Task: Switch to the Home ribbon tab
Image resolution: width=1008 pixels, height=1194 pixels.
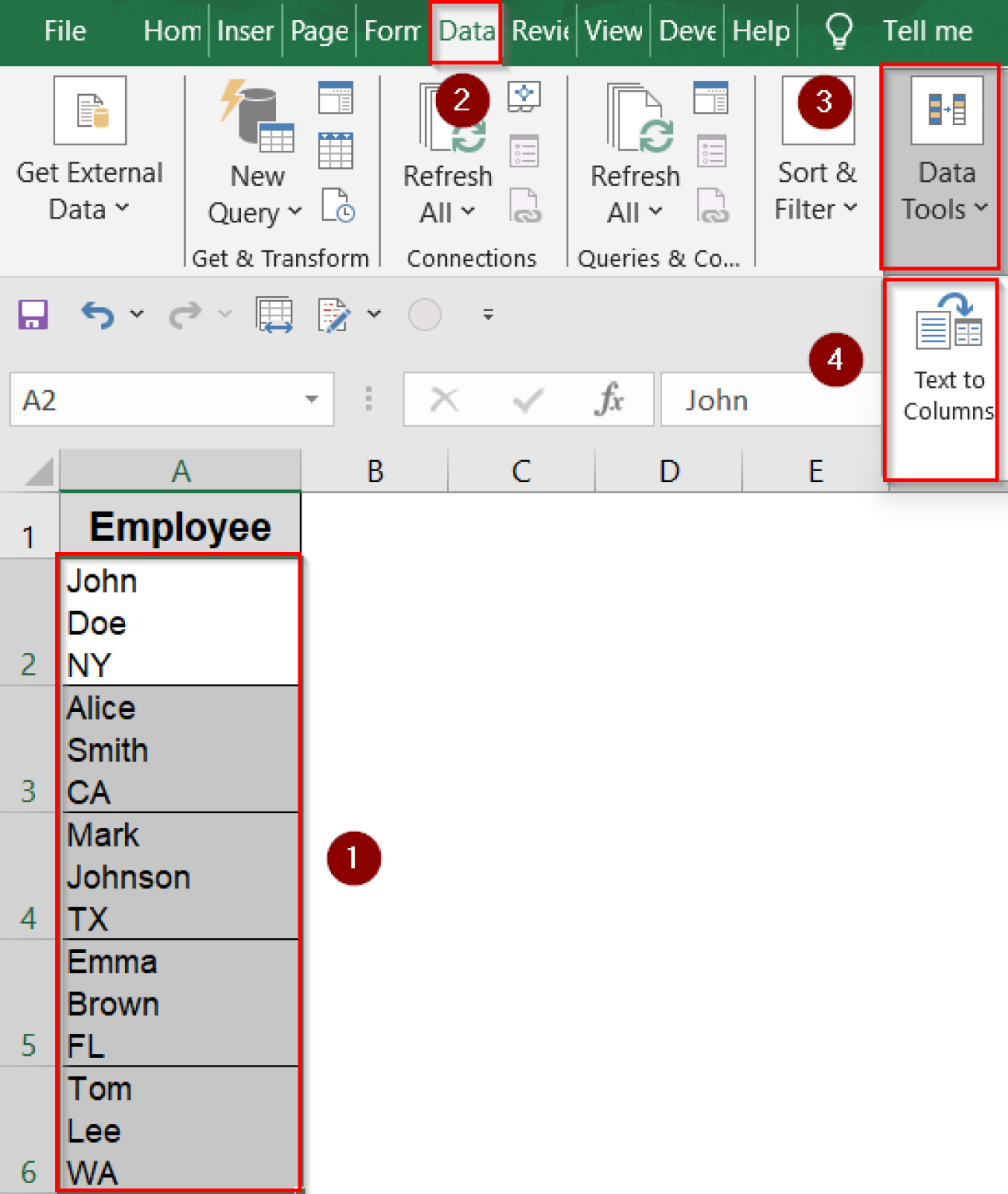Action: click(169, 31)
